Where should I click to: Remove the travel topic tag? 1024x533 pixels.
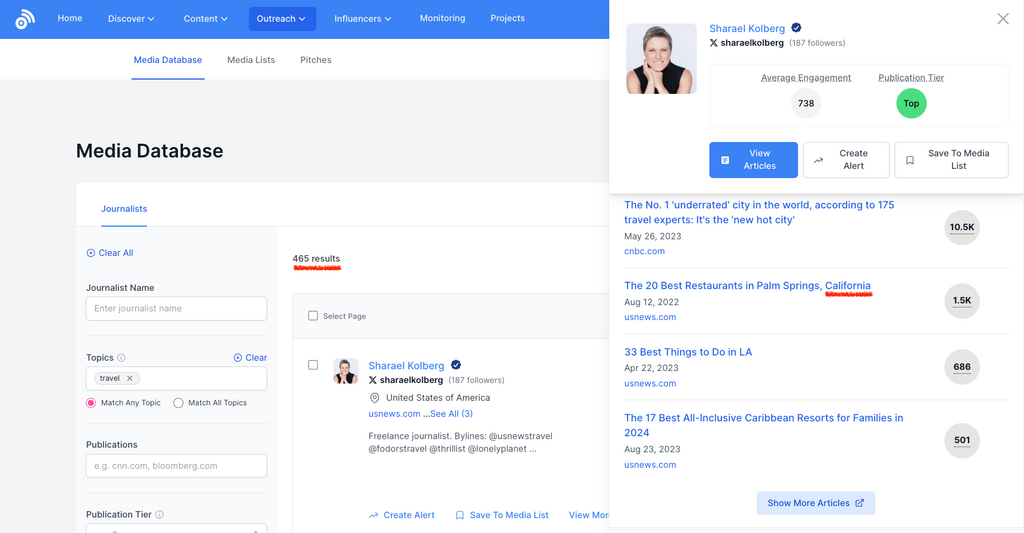130,378
